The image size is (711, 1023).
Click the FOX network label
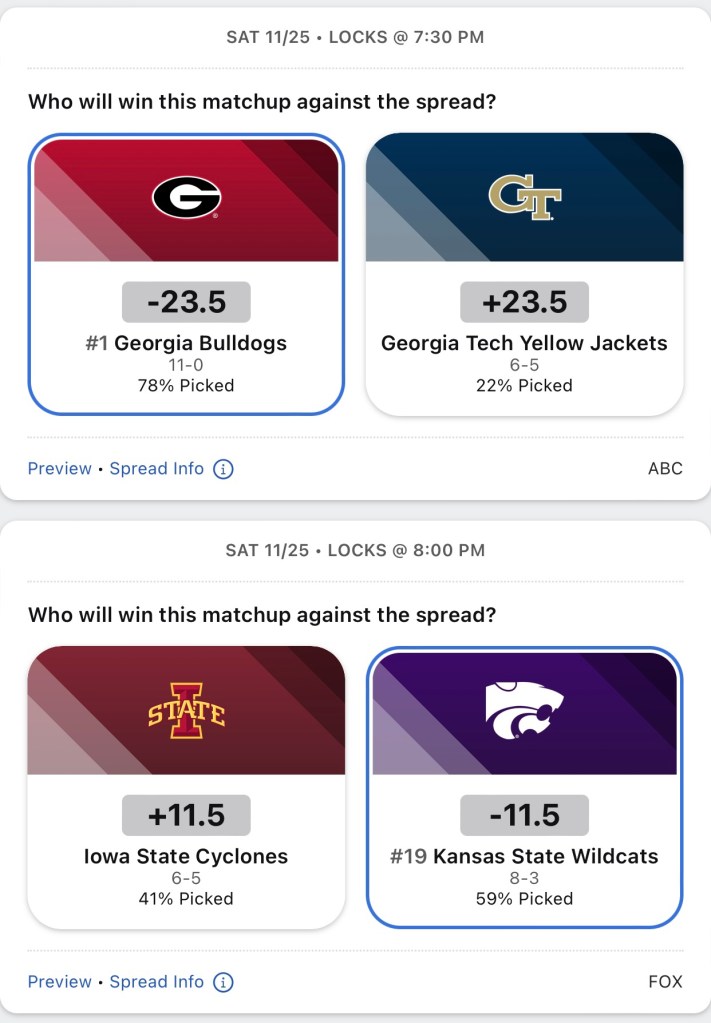[x=665, y=982]
